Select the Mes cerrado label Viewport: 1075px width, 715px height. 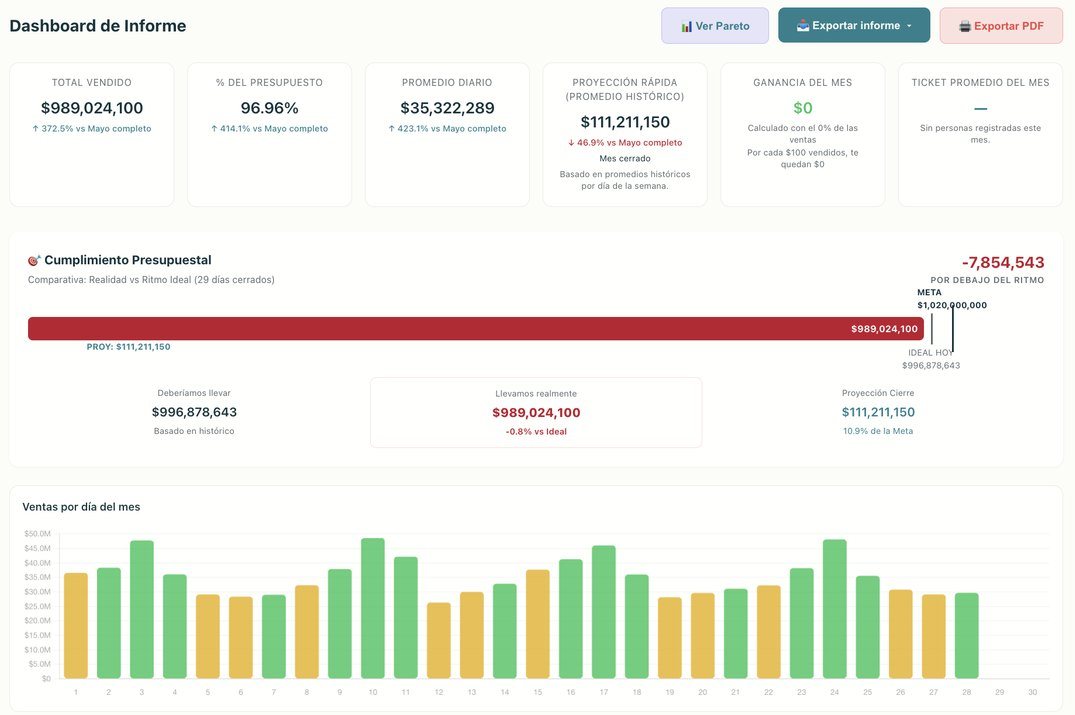click(625, 158)
